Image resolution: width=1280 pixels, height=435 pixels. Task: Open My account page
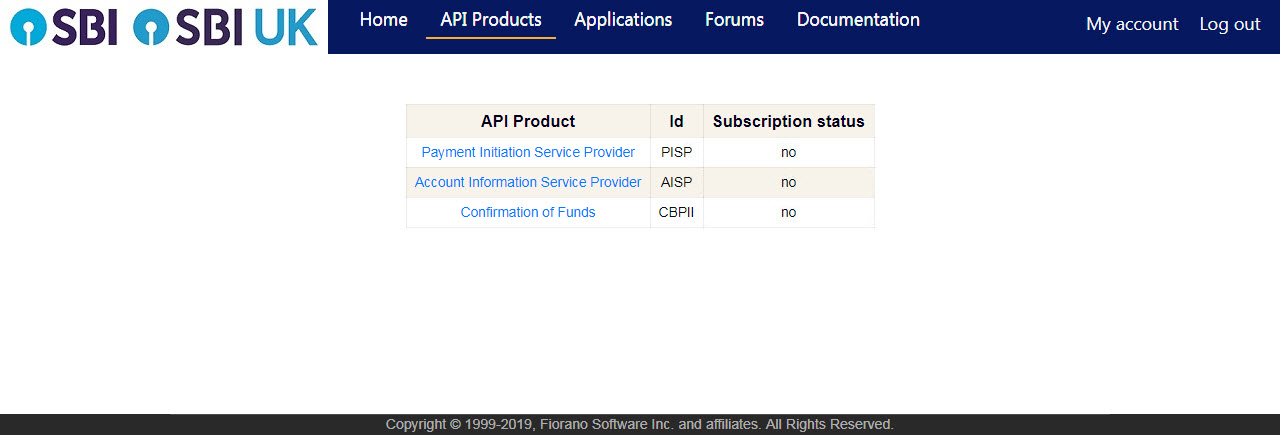[1132, 24]
